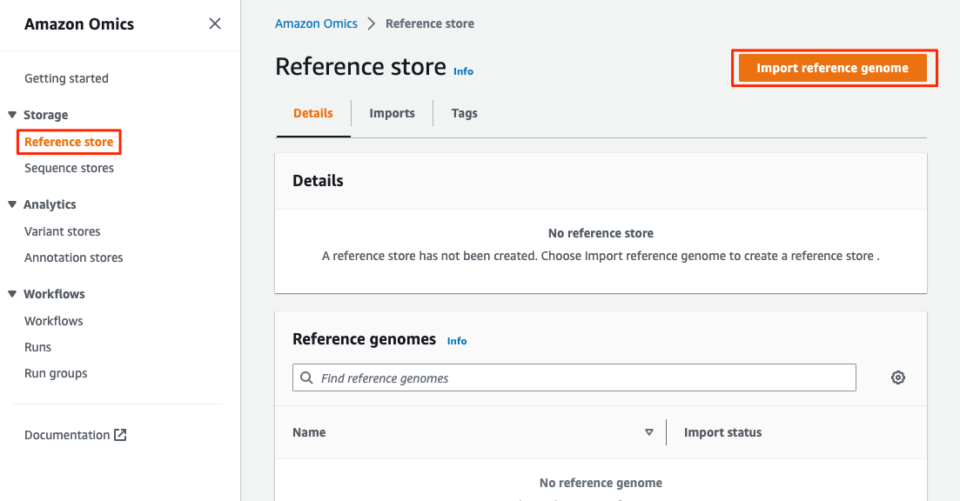Screen dimensions: 960x501
Task: Click the Analytics section heading text
Action: pyautogui.click(x=50, y=205)
